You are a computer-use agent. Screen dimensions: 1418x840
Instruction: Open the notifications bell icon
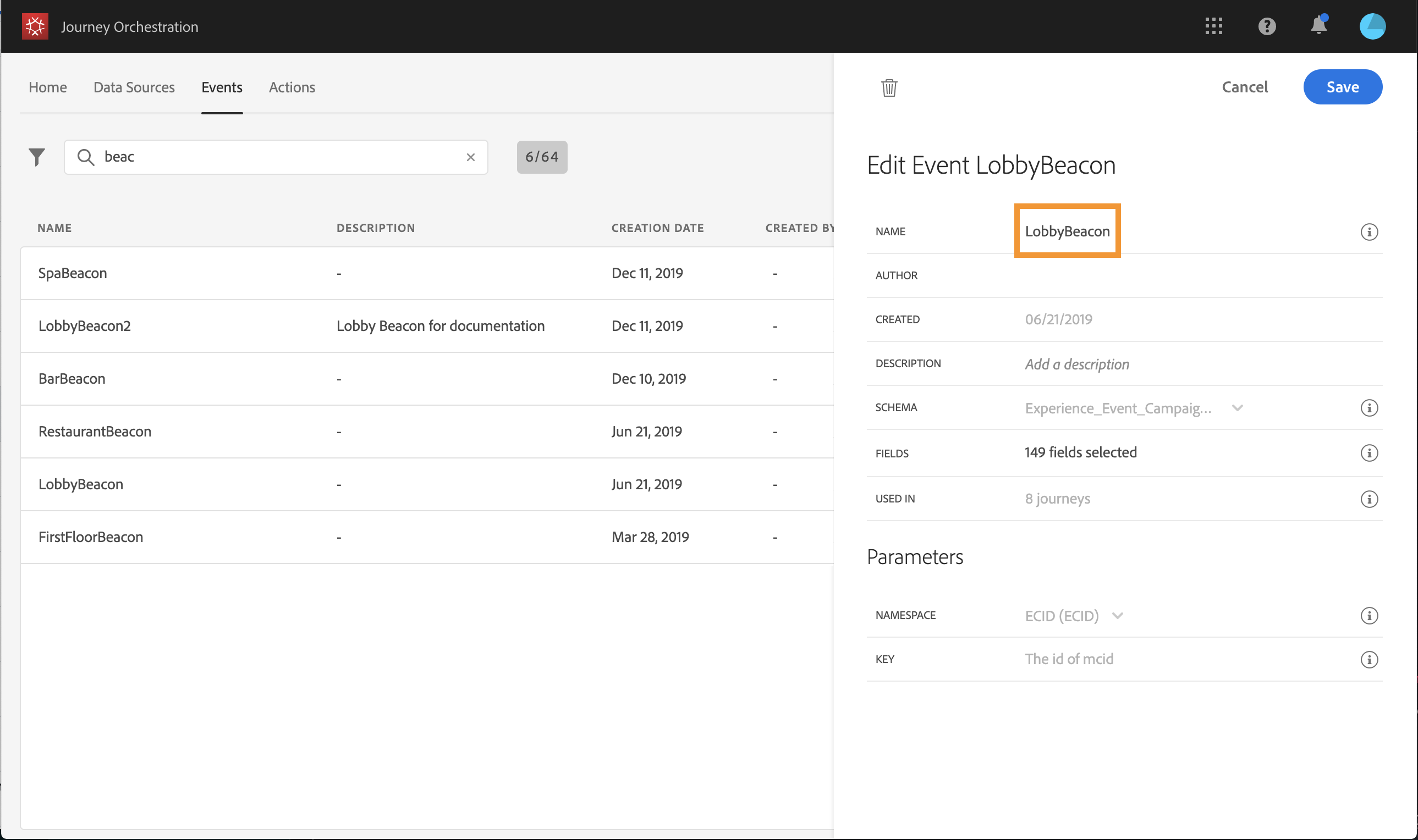pos(1318,25)
